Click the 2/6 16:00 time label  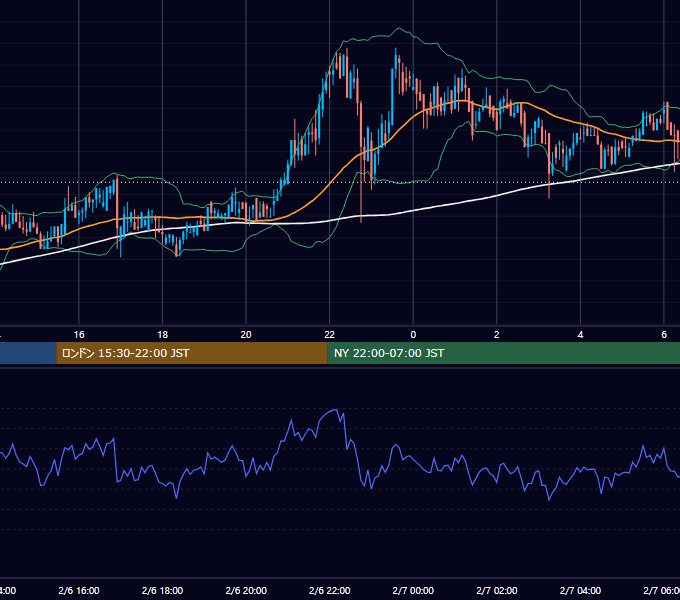[x=79, y=590]
